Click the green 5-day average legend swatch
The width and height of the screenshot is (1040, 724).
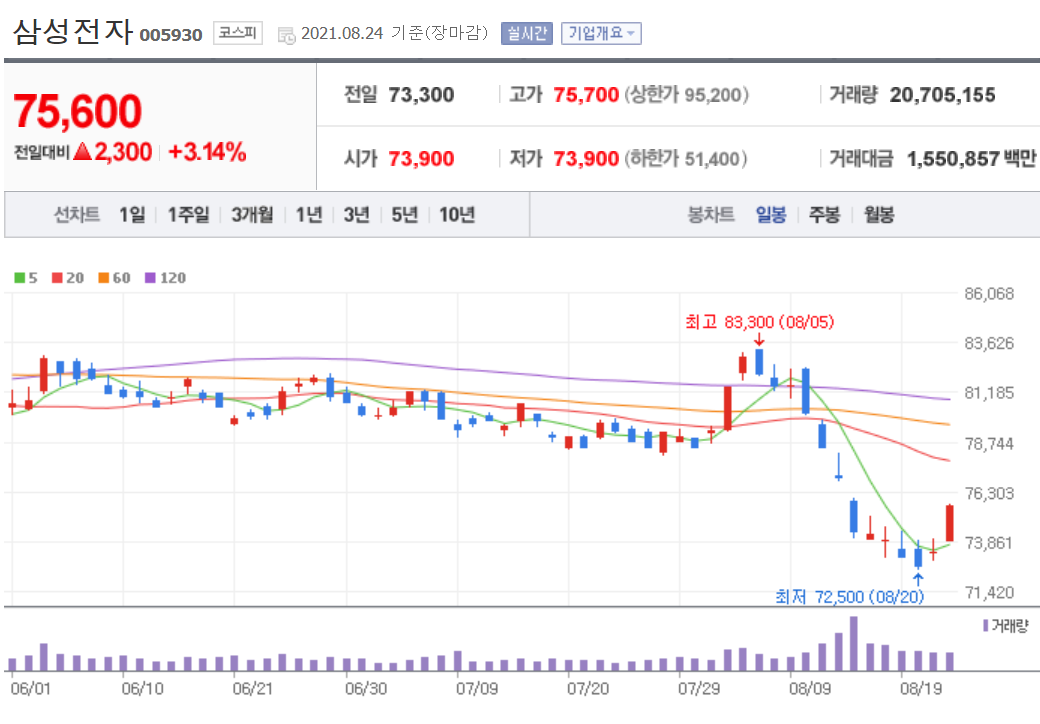(19, 278)
